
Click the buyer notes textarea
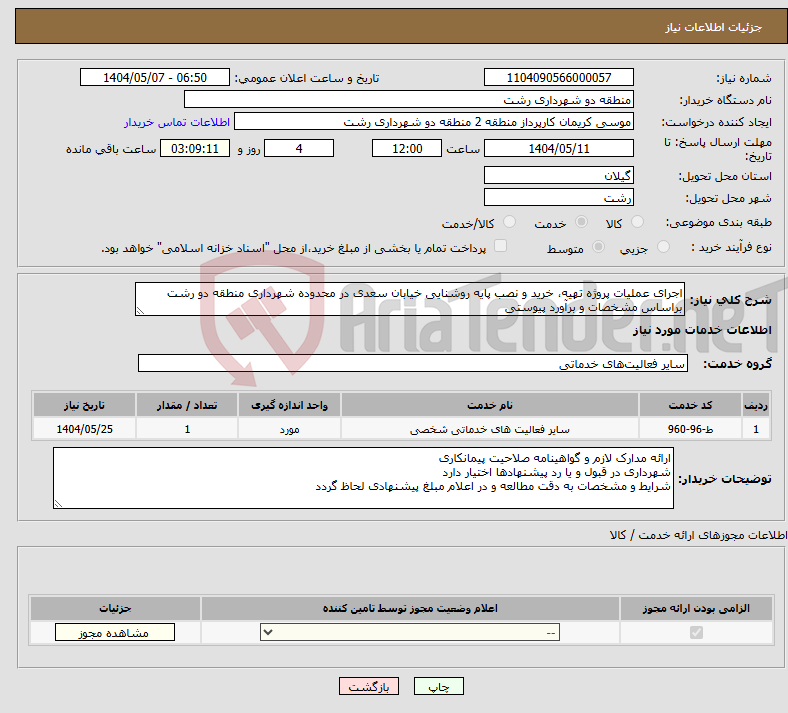[x=363, y=478]
